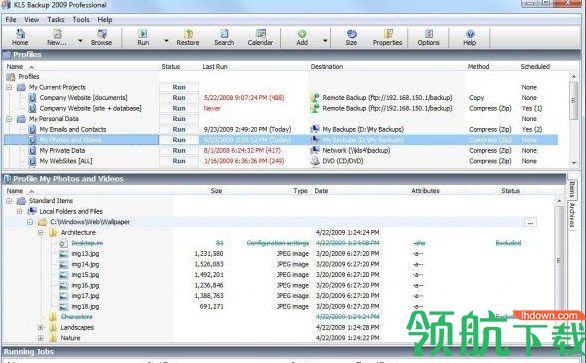
Task: Open the Help menu
Action: 105,19
